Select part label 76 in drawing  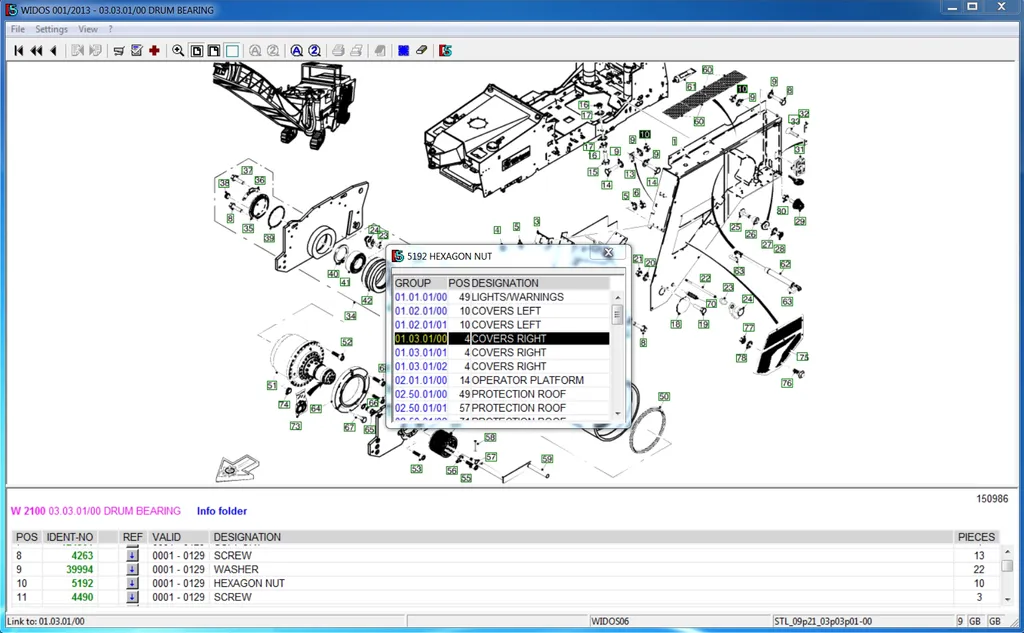click(x=787, y=383)
